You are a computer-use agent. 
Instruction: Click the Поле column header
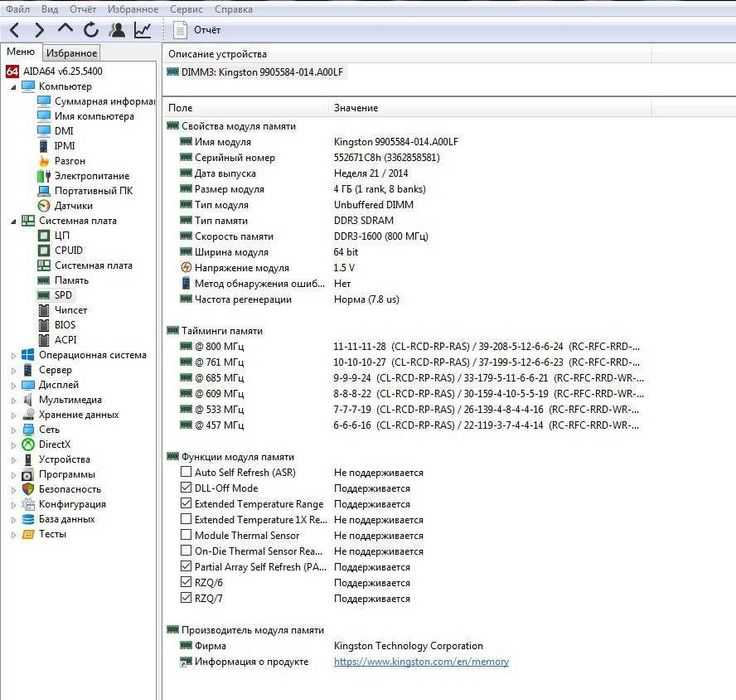pos(246,108)
